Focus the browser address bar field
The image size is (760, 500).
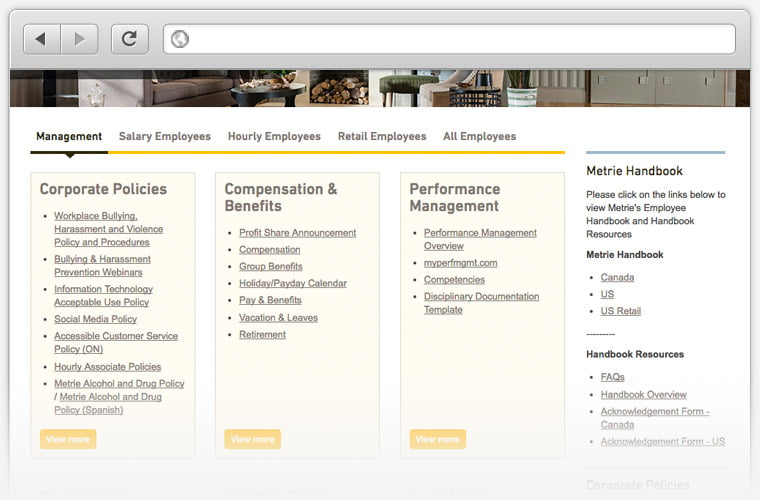point(449,39)
